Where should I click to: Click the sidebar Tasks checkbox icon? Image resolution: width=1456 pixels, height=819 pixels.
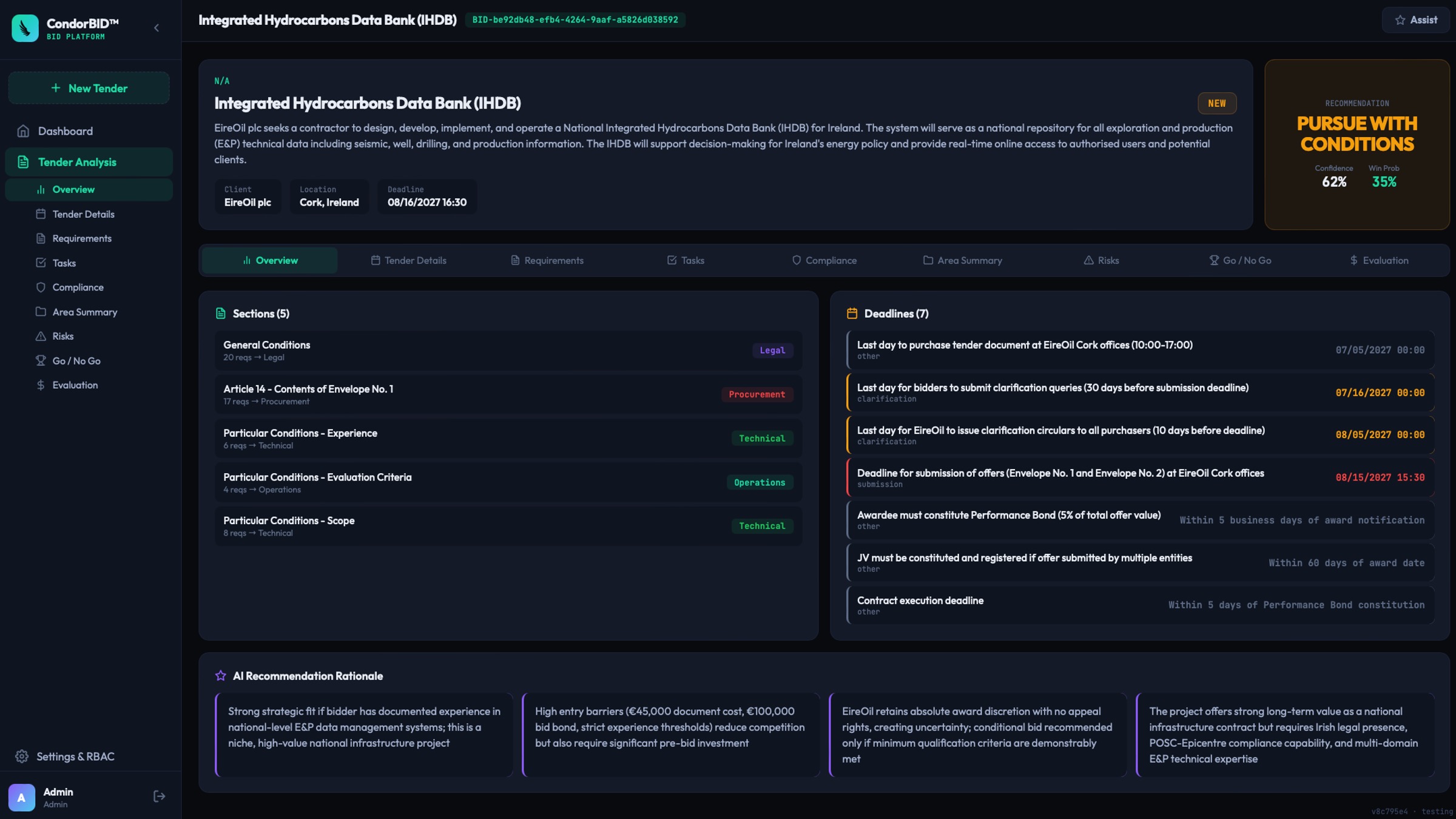click(x=41, y=263)
